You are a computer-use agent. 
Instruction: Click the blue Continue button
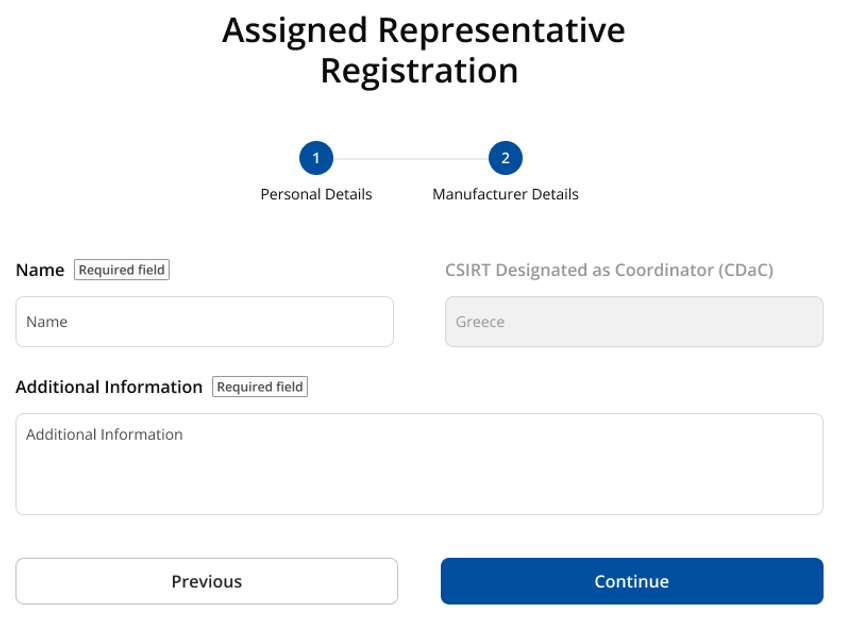pos(631,581)
